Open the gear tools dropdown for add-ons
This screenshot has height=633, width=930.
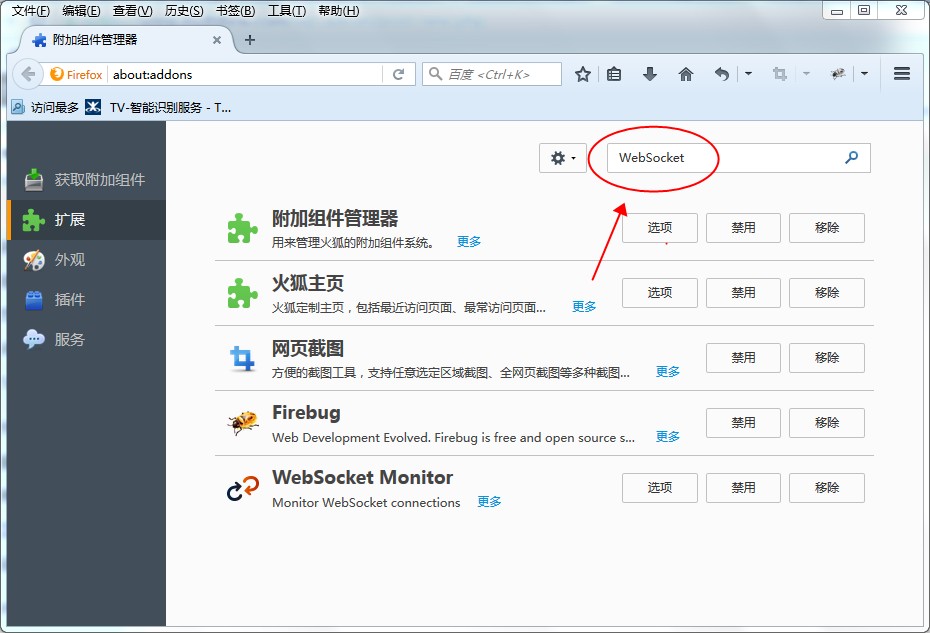click(x=562, y=158)
